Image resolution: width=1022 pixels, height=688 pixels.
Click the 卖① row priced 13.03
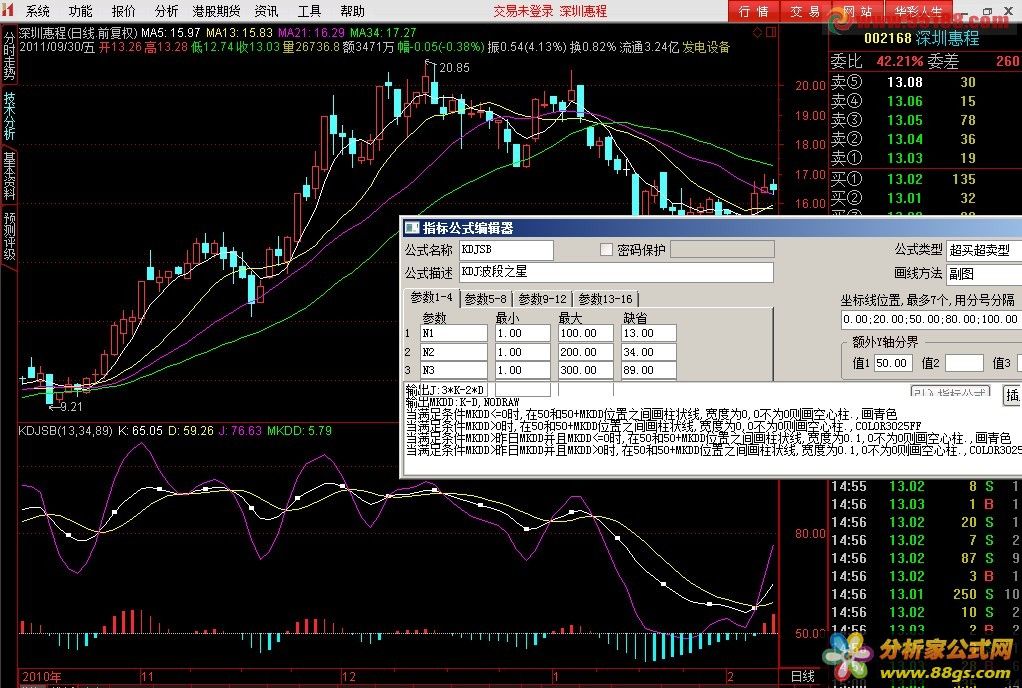(924, 158)
